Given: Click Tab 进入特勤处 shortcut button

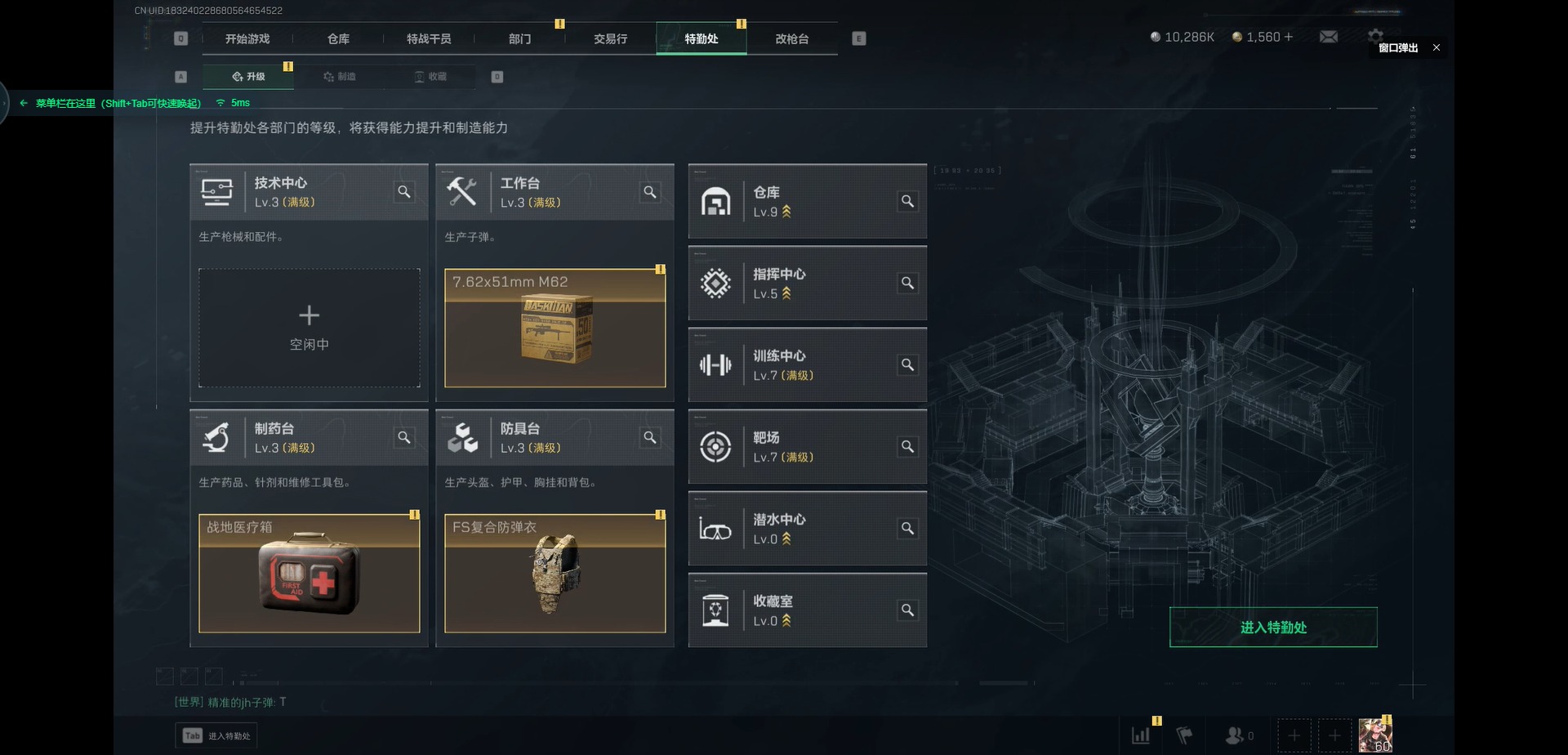Looking at the screenshot, I should (216, 735).
